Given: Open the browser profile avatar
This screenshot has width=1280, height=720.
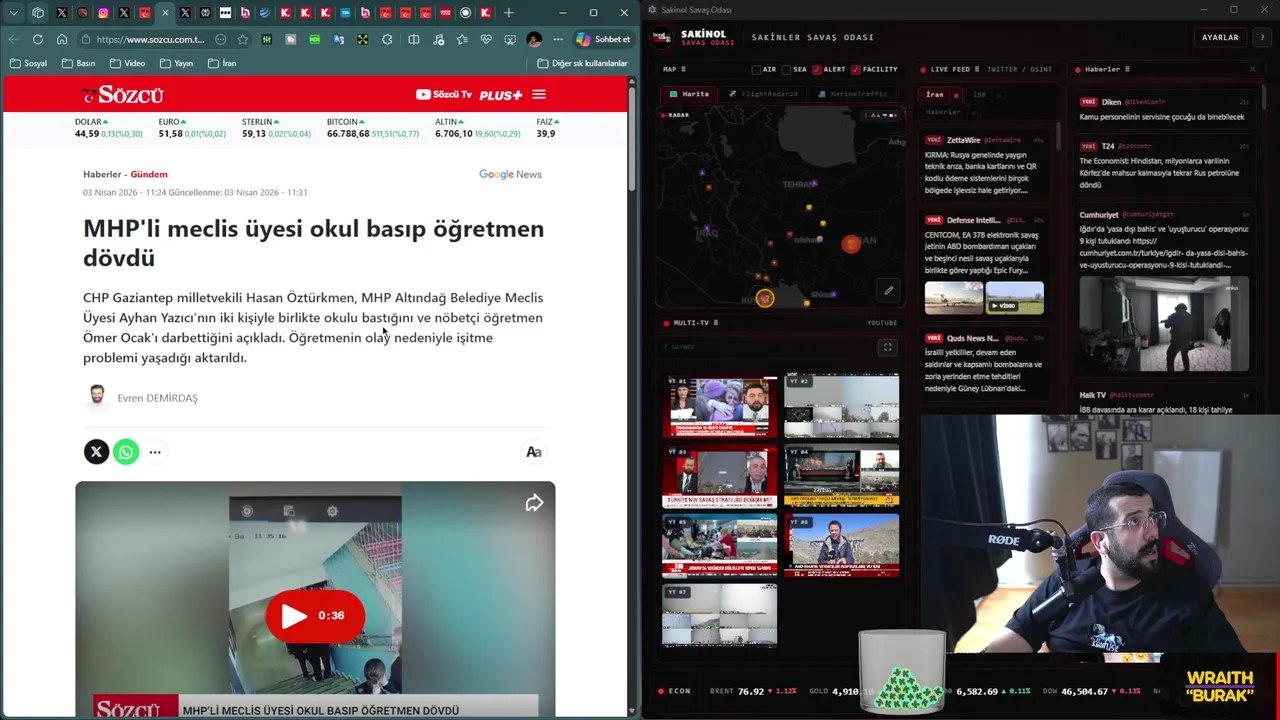Looking at the screenshot, I should click(x=534, y=39).
